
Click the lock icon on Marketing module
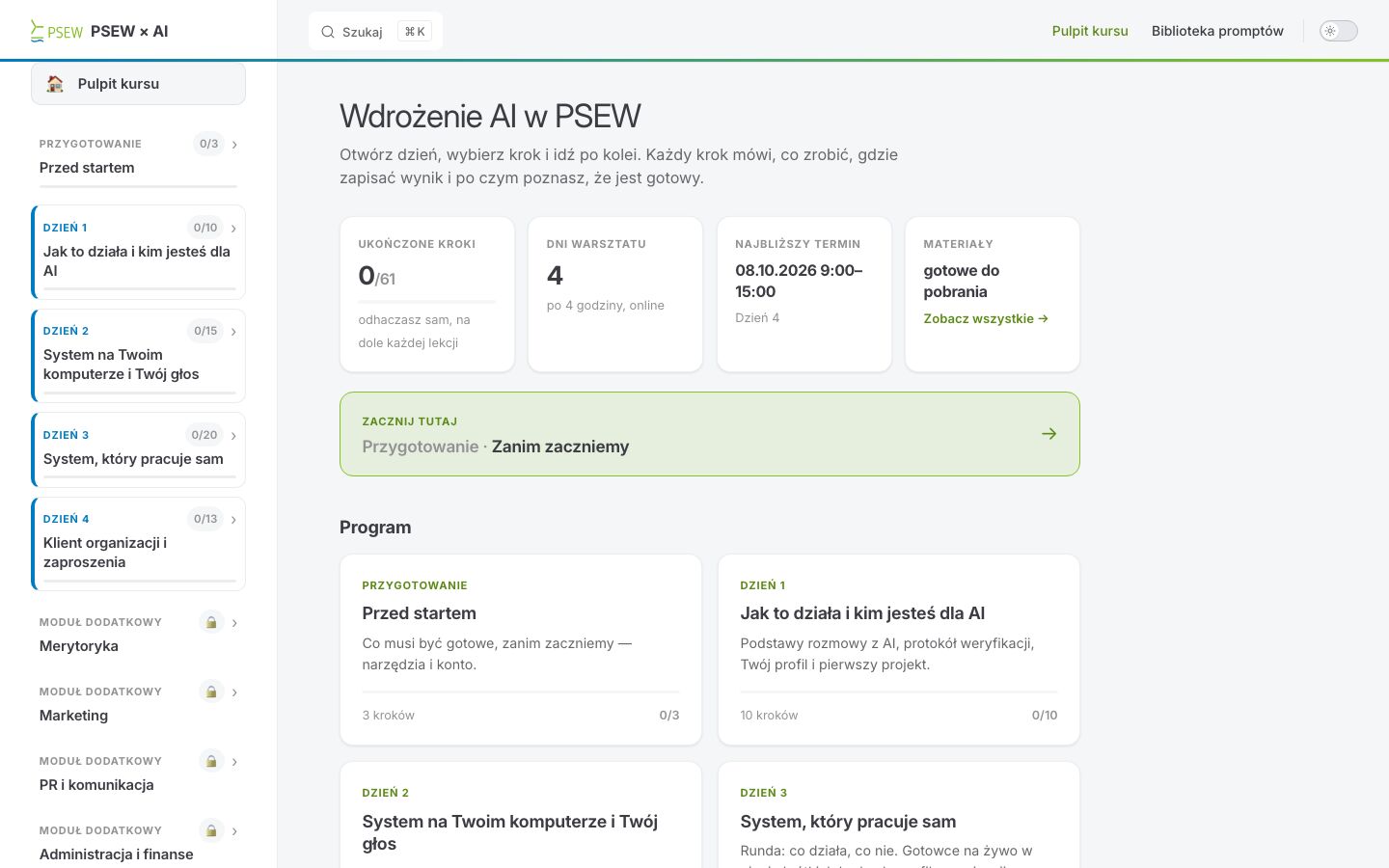(x=211, y=692)
